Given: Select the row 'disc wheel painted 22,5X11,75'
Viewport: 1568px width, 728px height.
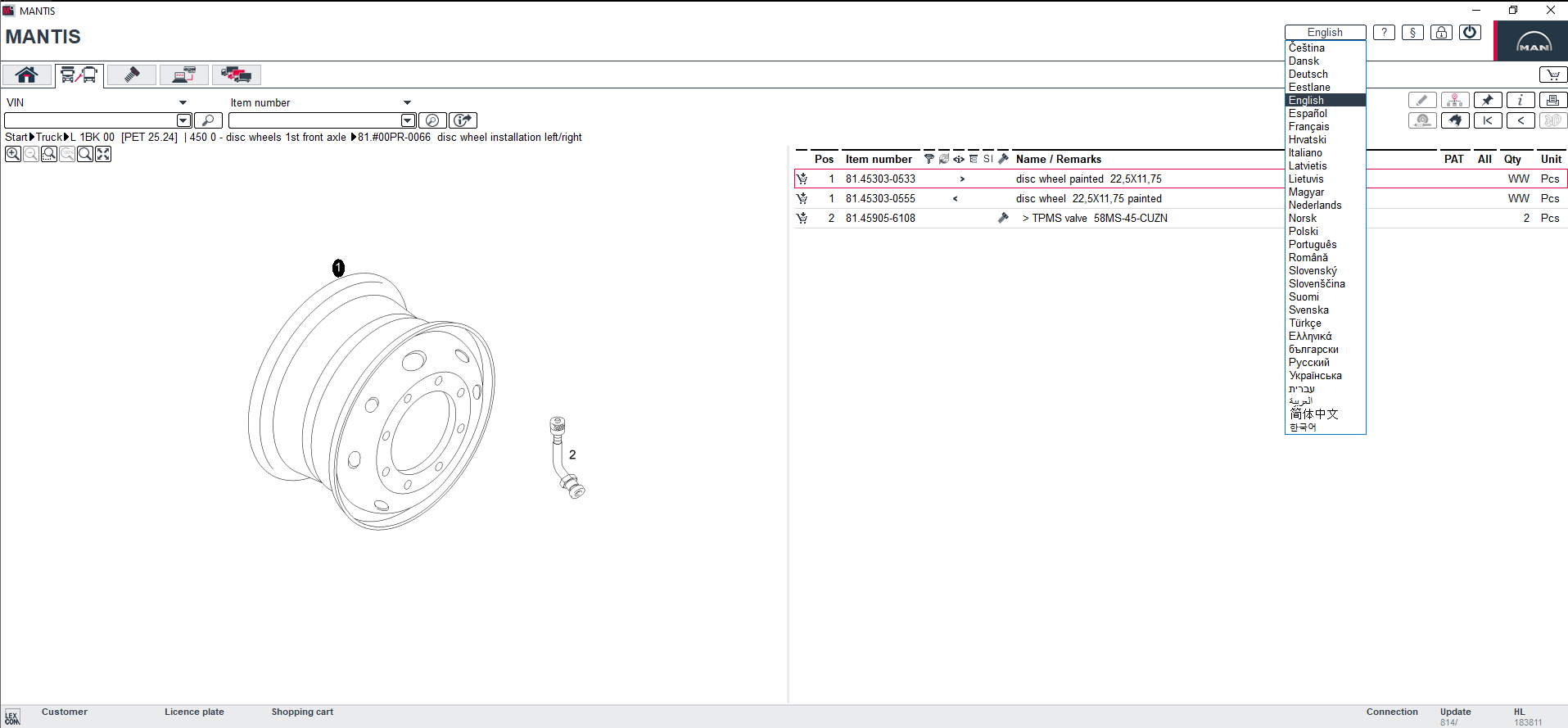Looking at the screenshot, I should click(1180, 179).
